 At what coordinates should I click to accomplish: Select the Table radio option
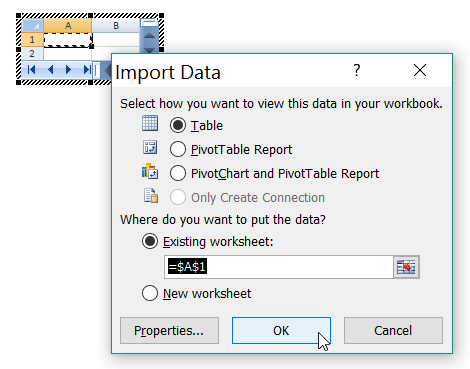(178, 125)
